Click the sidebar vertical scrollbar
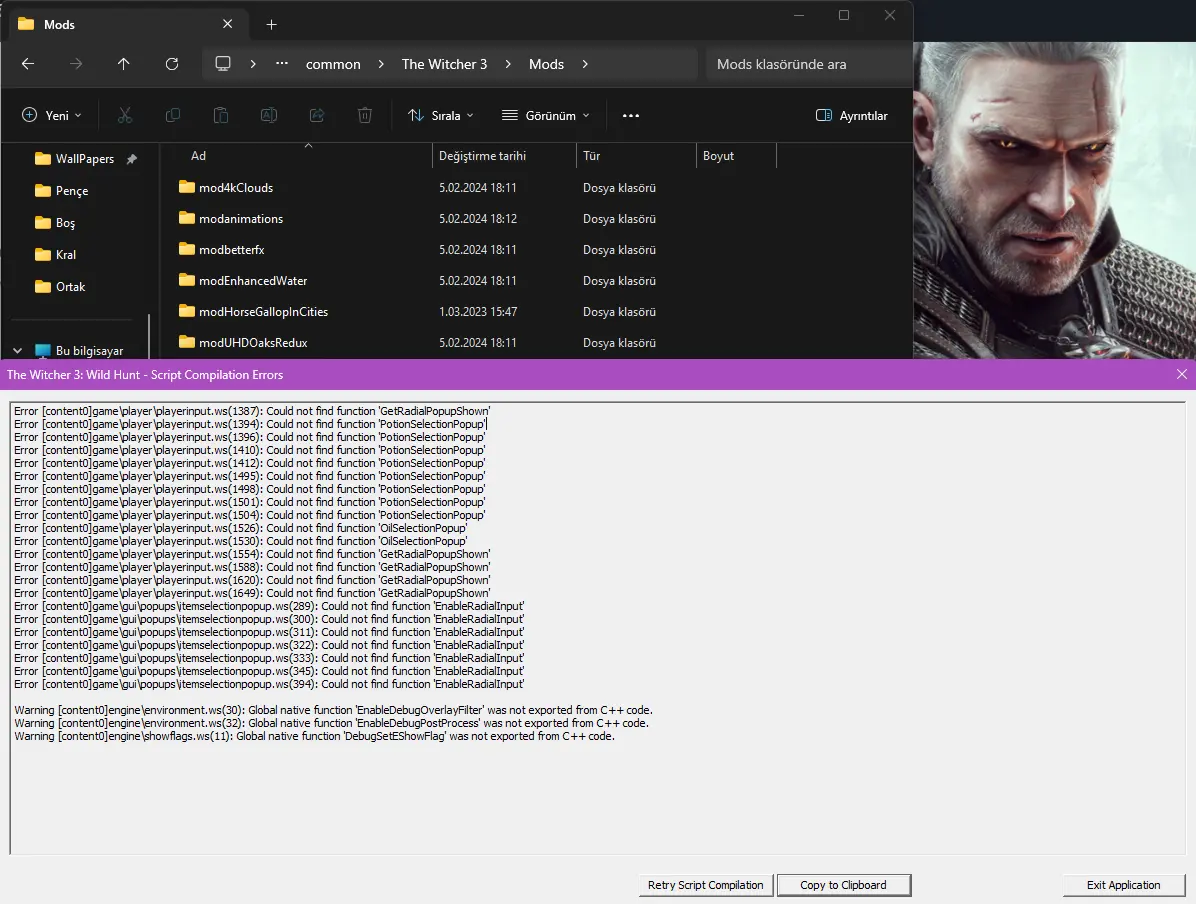1196x904 pixels. point(150,336)
